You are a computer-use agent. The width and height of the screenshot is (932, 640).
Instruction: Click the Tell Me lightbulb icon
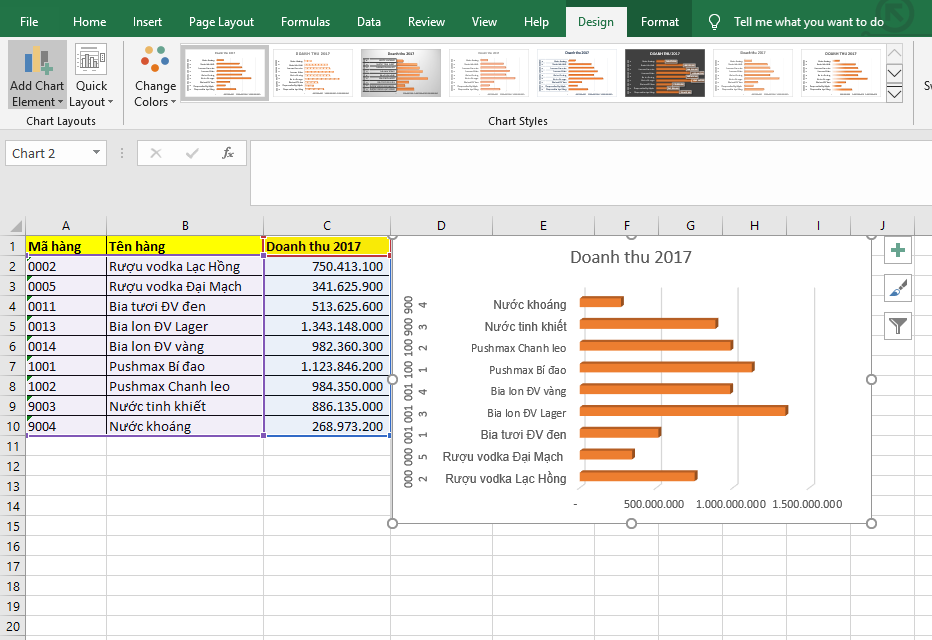tap(714, 22)
